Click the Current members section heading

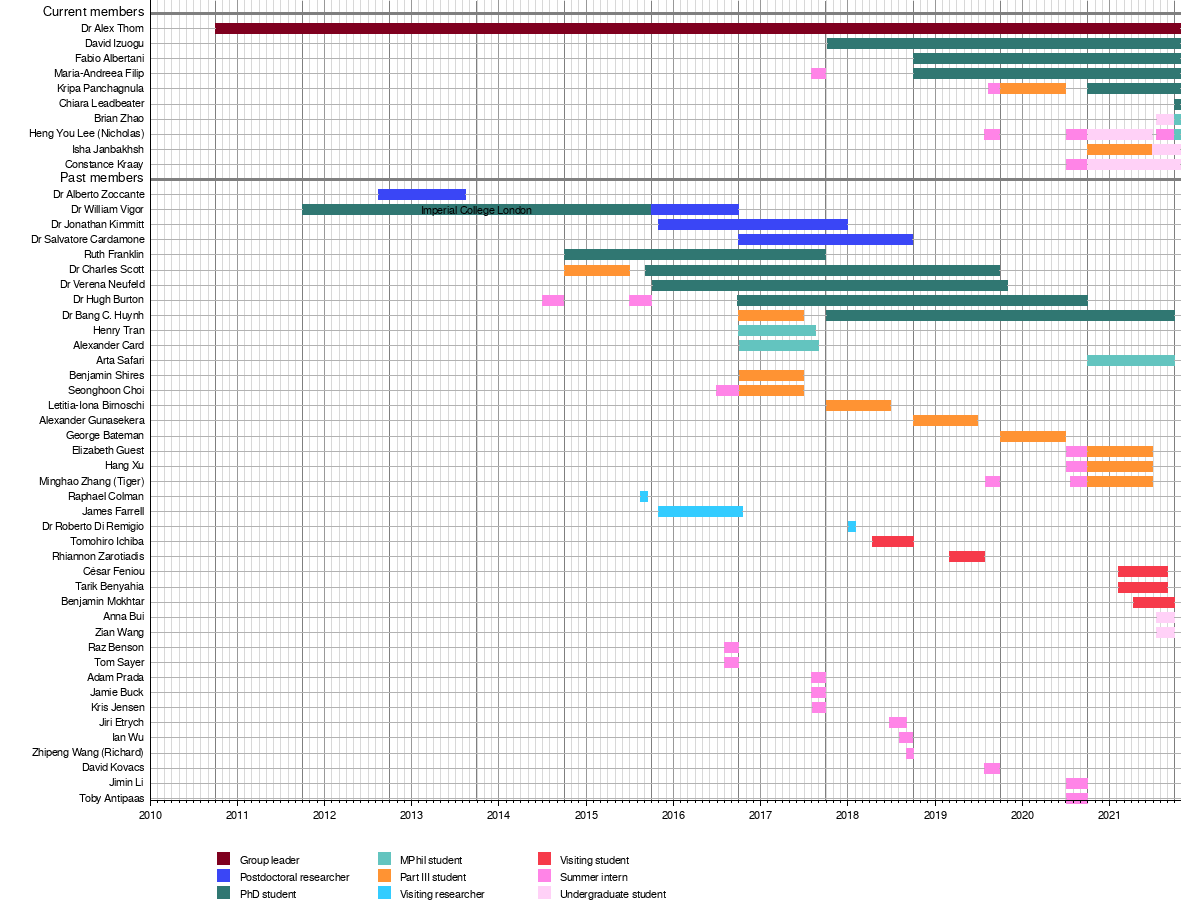pyautogui.click(x=94, y=12)
